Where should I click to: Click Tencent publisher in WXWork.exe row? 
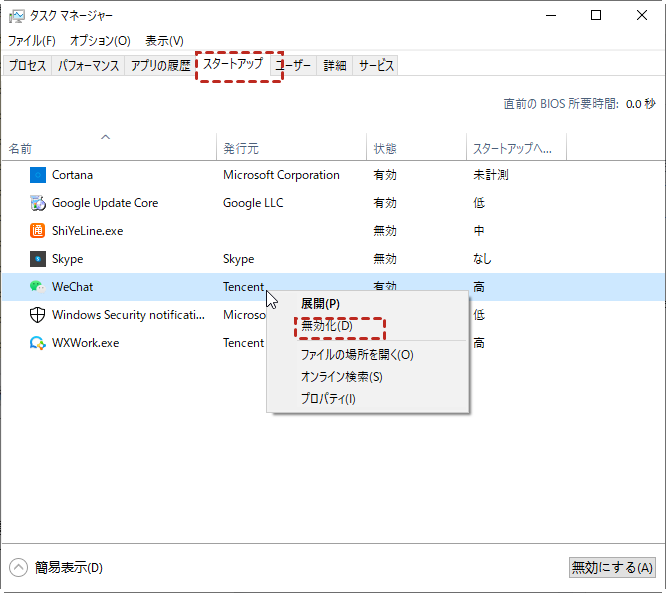[x=243, y=343]
